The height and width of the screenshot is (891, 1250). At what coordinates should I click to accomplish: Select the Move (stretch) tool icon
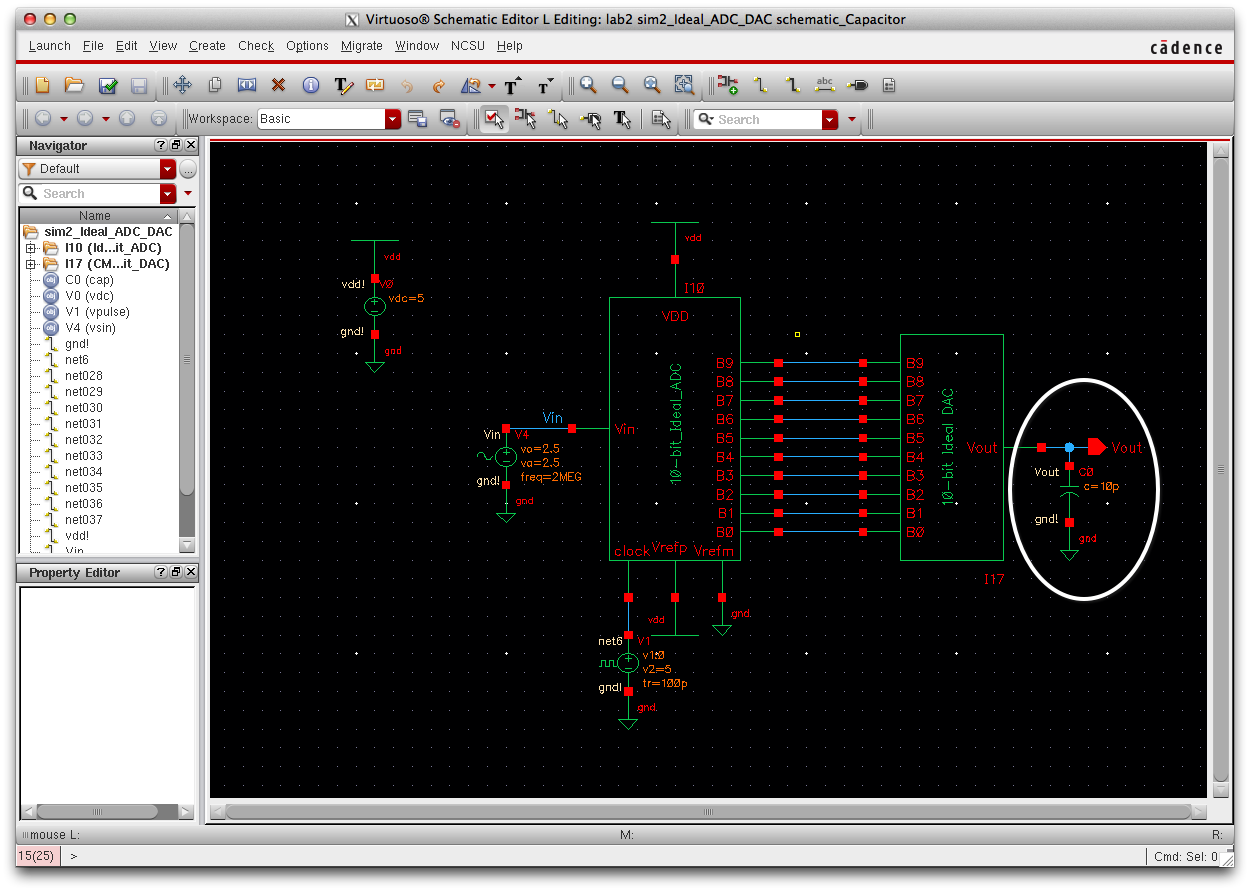pos(182,85)
